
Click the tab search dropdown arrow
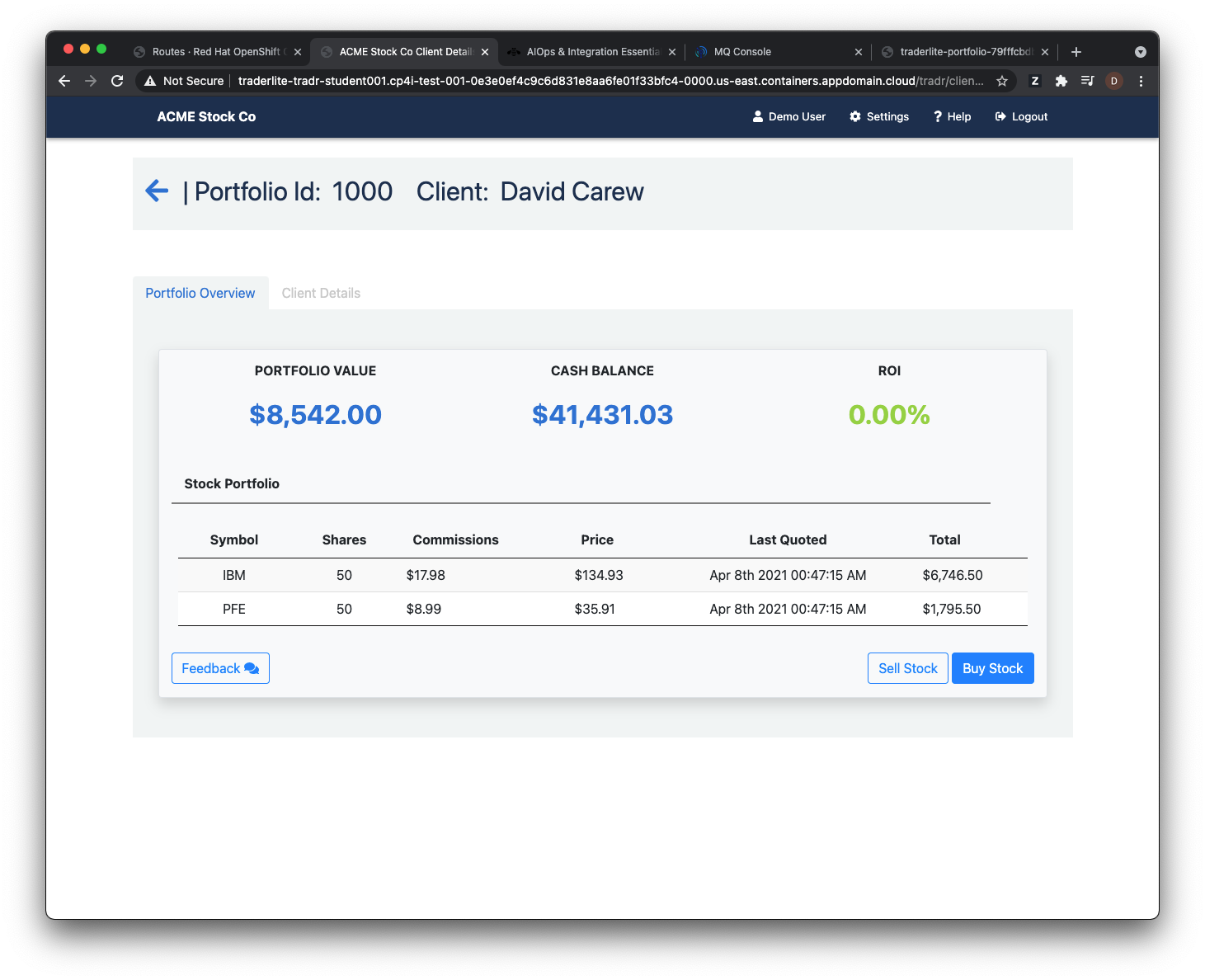click(x=1141, y=52)
